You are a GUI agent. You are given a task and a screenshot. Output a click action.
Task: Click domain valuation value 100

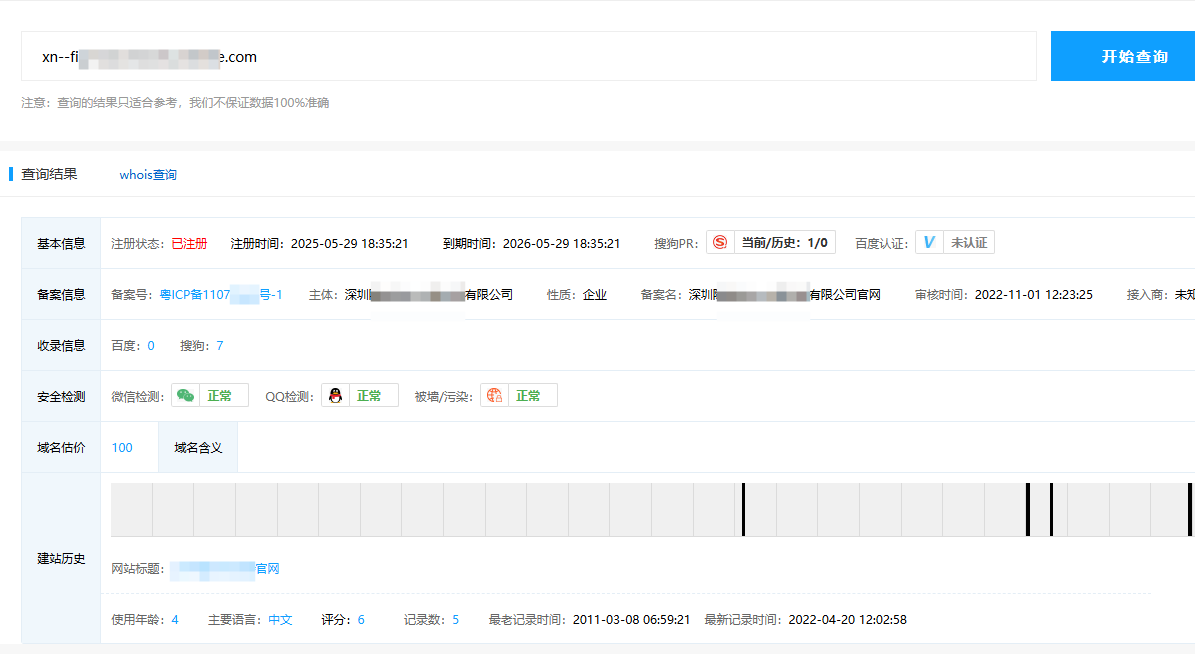122,447
